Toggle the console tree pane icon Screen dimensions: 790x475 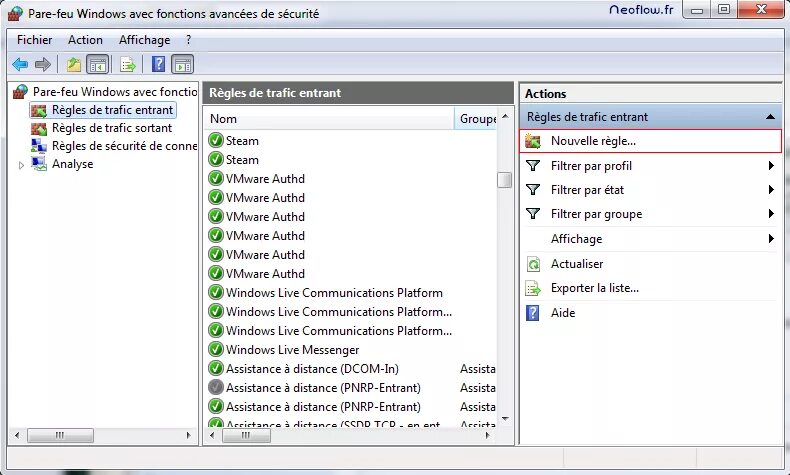pos(98,64)
